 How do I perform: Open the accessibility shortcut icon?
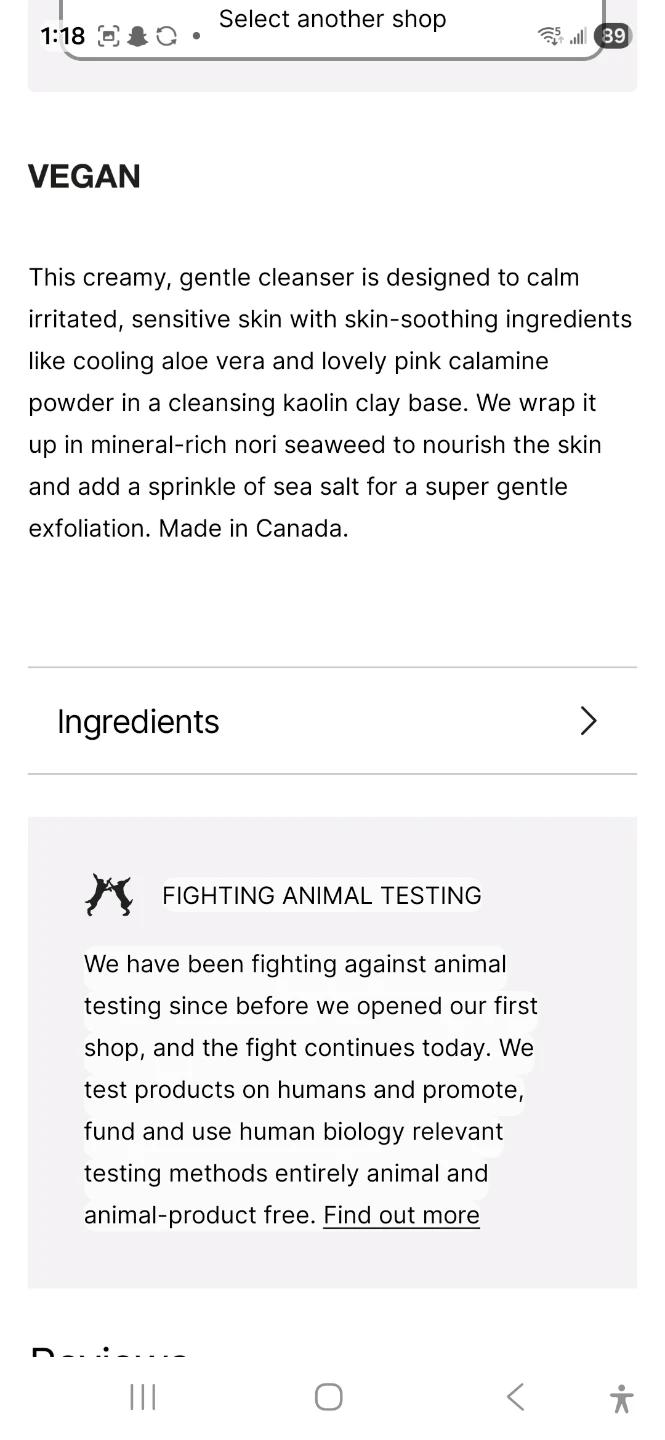pos(621,1398)
